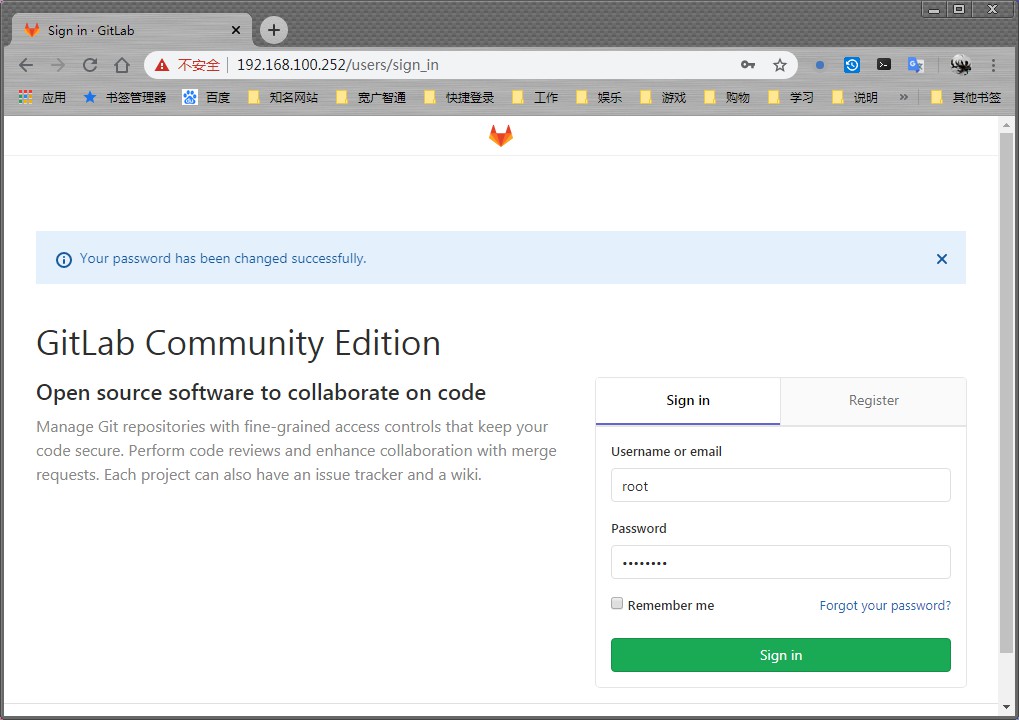Open the blue clock history extension
This screenshot has width=1019, height=720.
[x=852, y=64]
